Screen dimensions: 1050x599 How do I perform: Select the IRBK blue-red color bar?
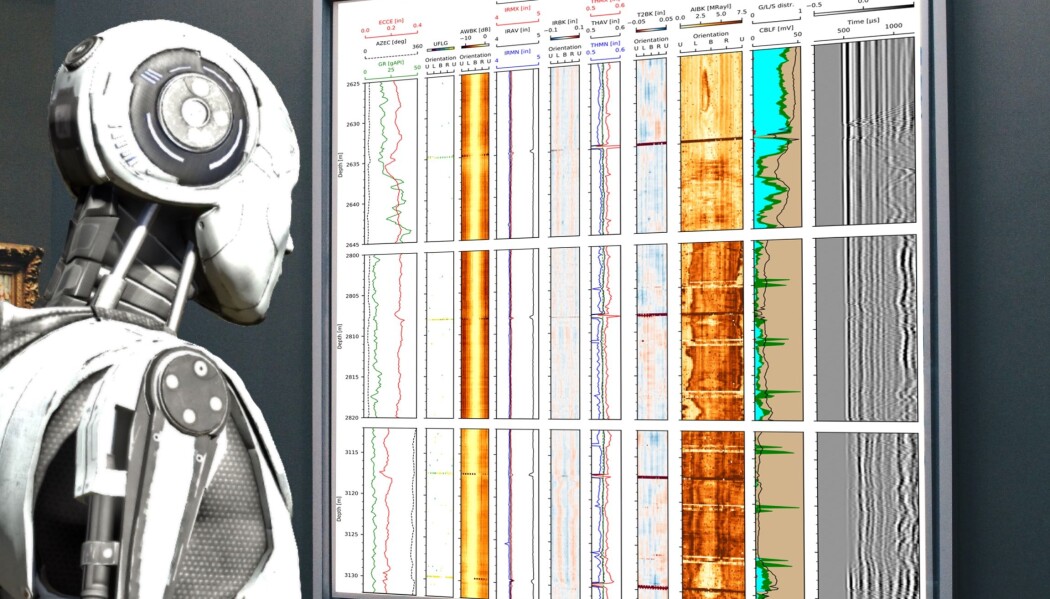pyautogui.click(x=565, y=37)
